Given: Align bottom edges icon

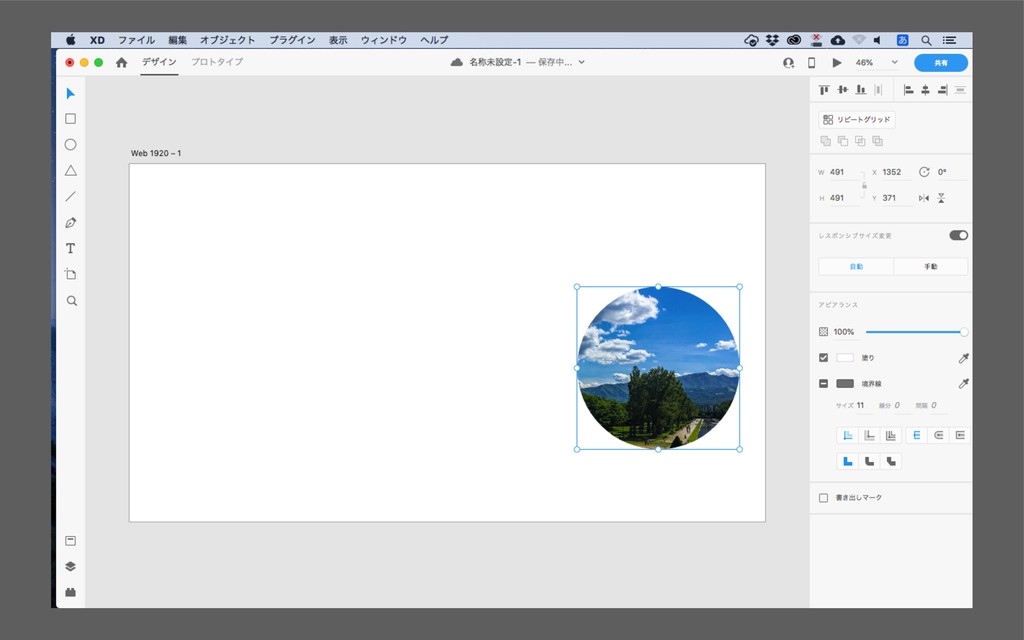Looking at the screenshot, I should (x=861, y=90).
